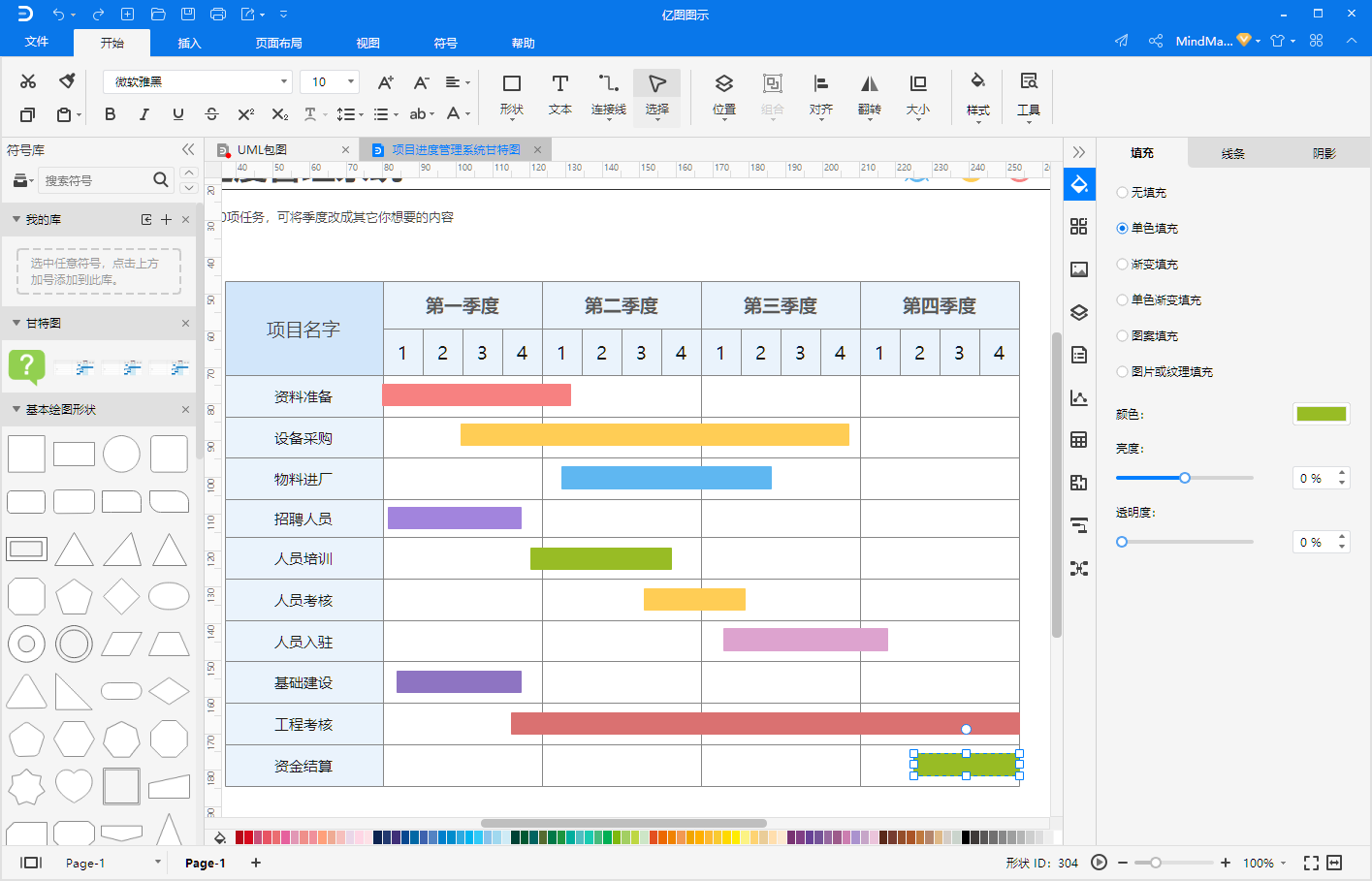Open the Table sidebar icon
The width and height of the screenshot is (1372, 881).
pos(1079,440)
